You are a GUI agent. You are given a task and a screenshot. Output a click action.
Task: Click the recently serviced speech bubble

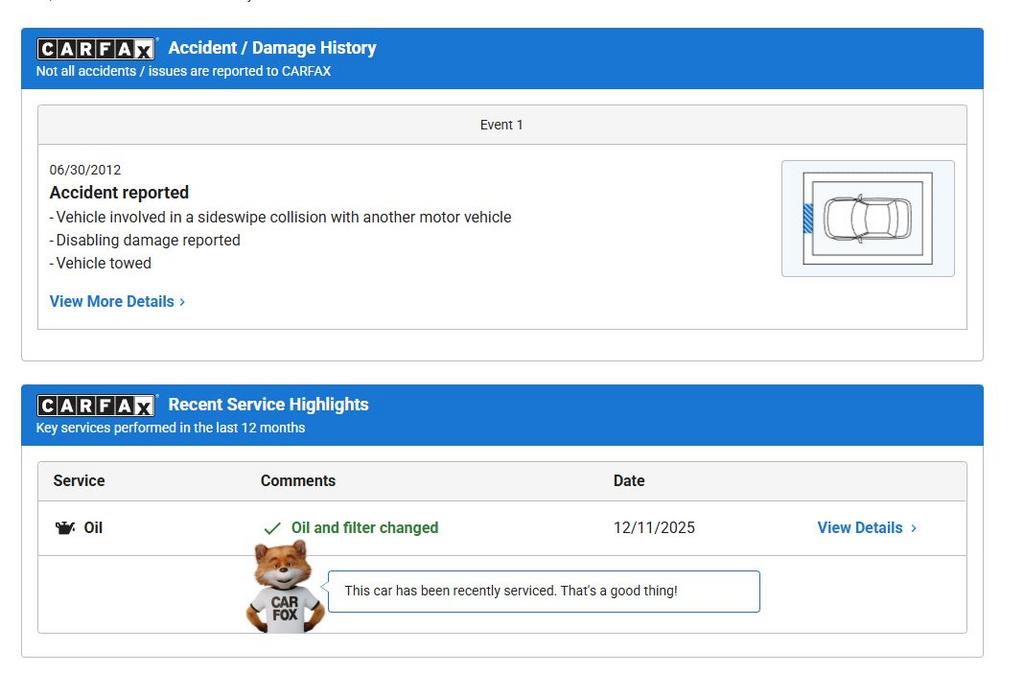point(543,591)
